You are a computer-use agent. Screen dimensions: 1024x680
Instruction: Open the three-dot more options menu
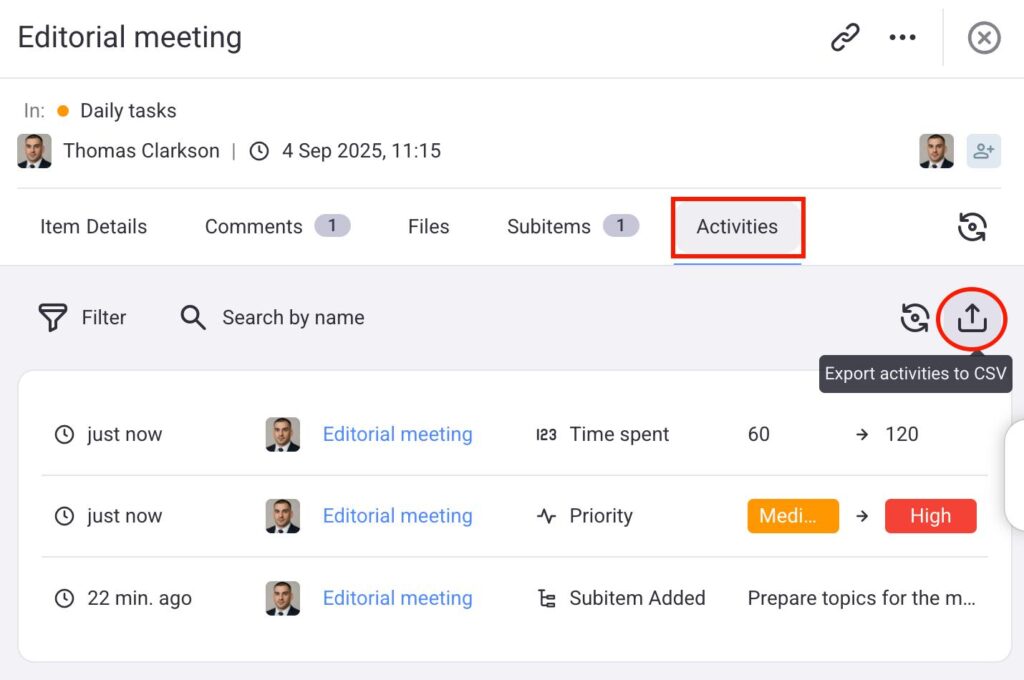click(x=902, y=39)
